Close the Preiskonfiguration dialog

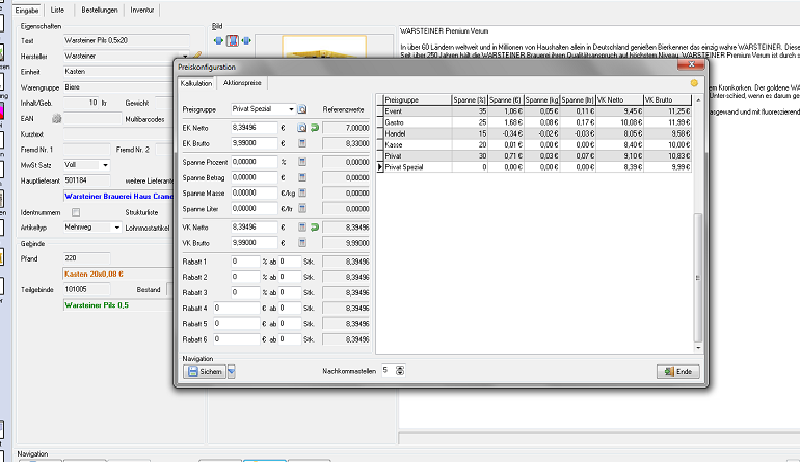691,65
